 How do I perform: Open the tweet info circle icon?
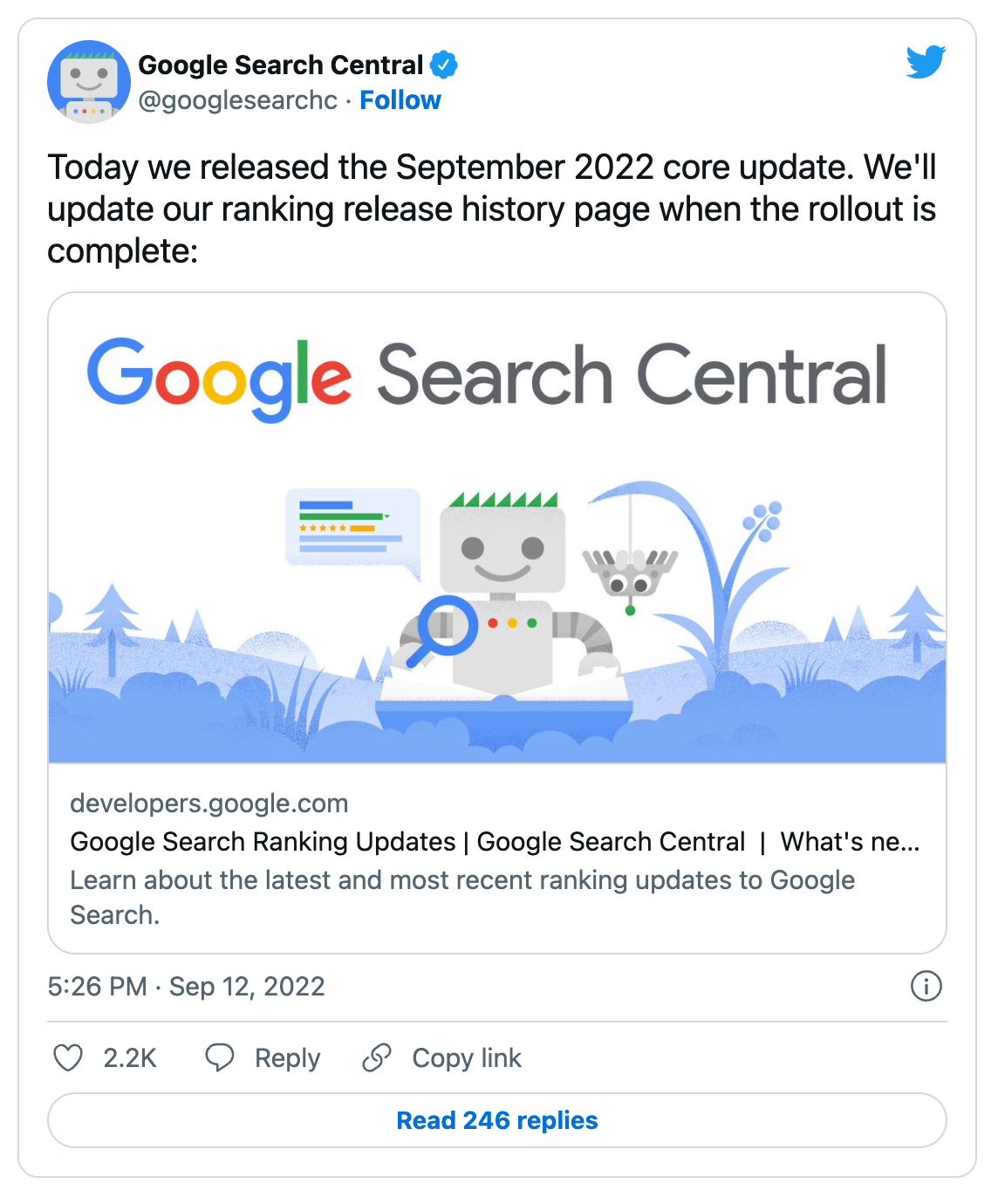point(926,986)
